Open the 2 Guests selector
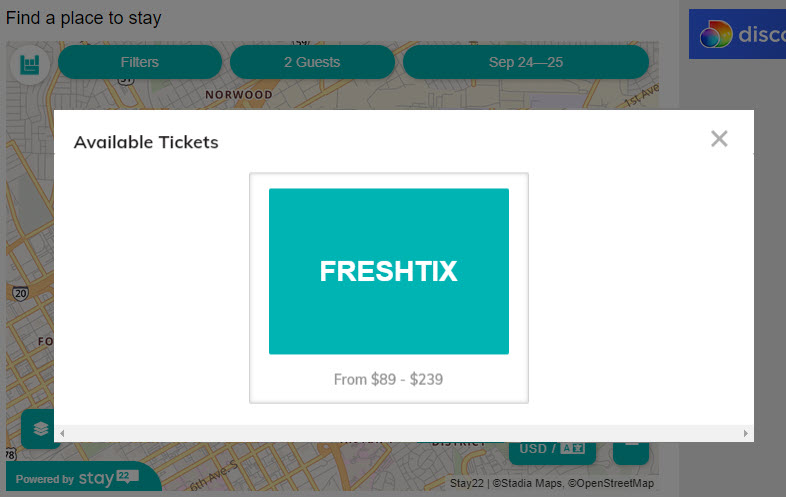The image size is (786, 497). click(x=312, y=62)
